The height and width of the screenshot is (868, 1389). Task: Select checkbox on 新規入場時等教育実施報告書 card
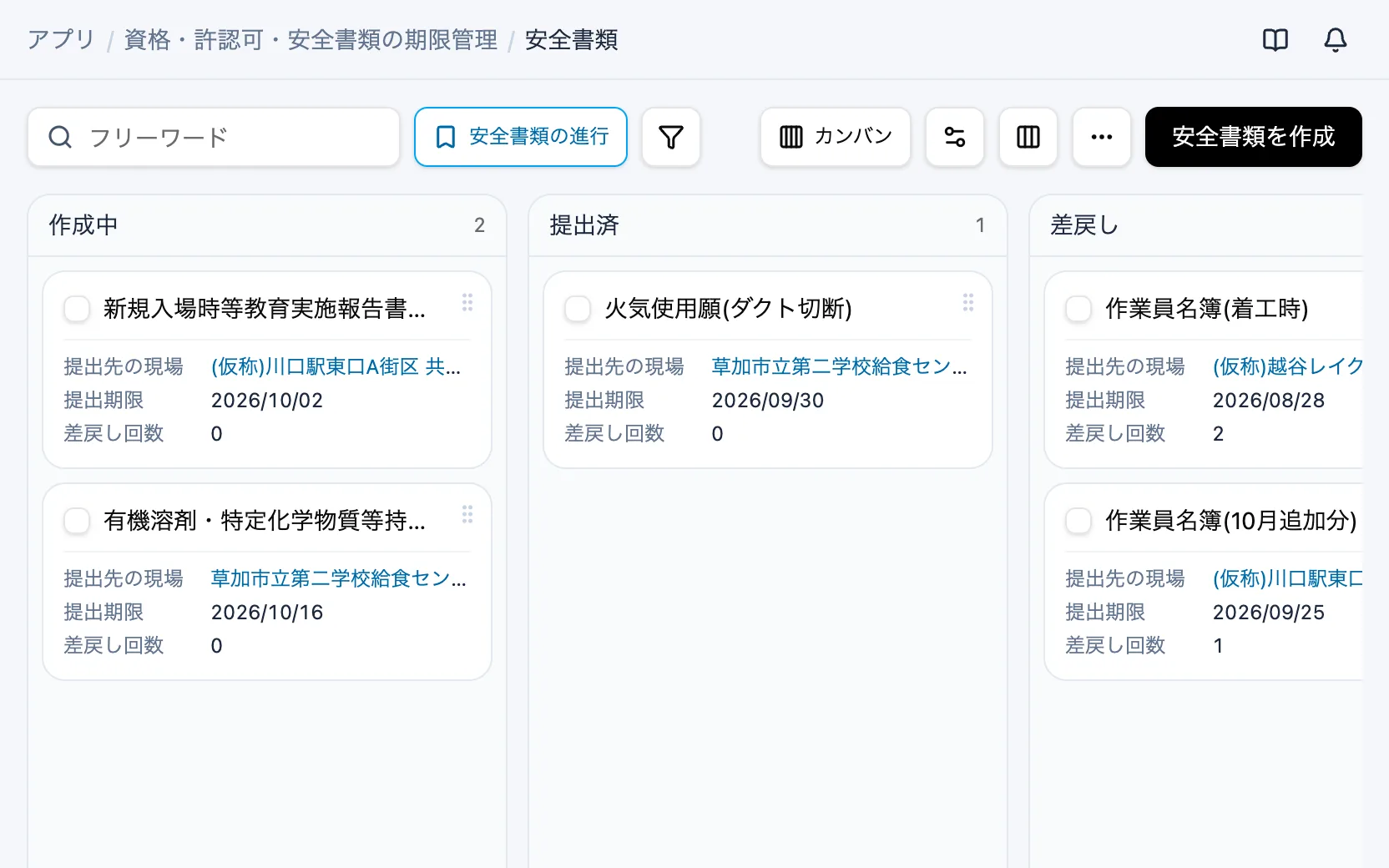point(77,309)
